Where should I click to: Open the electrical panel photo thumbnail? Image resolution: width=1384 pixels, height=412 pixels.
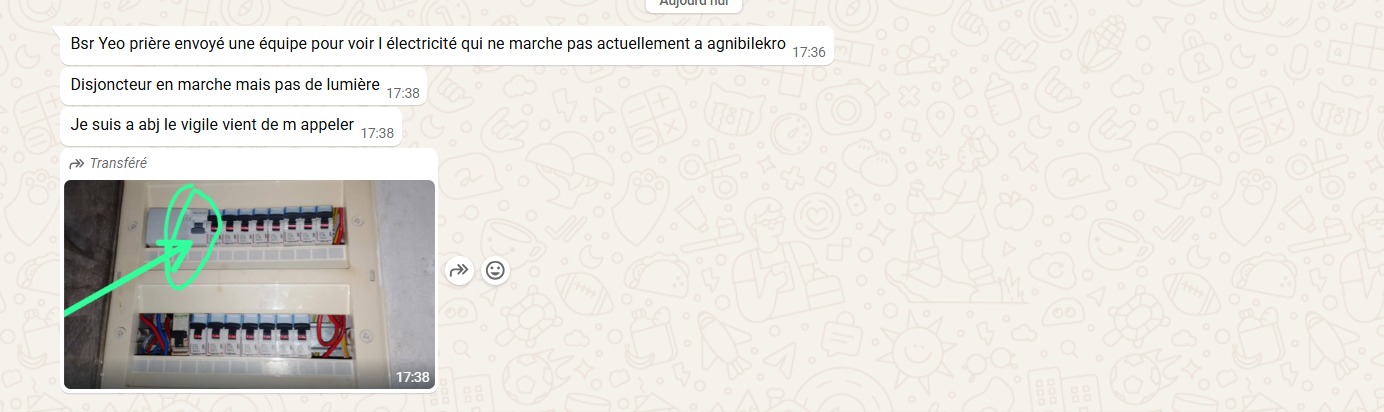[x=250, y=284]
